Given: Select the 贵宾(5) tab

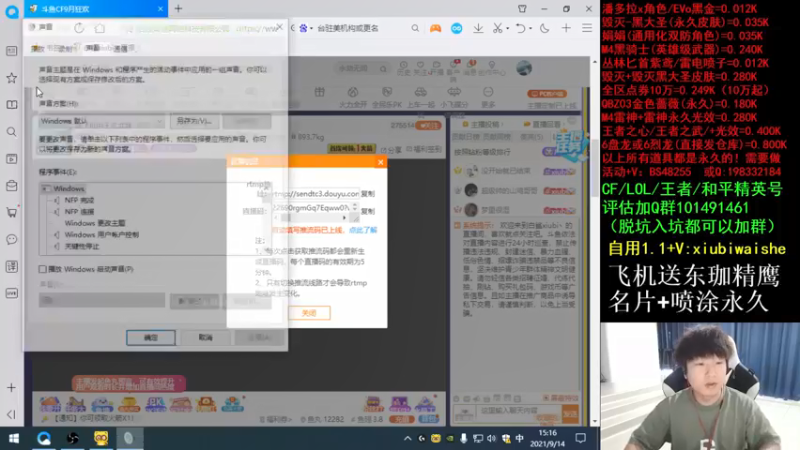Looking at the screenshot, I should [531, 137].
